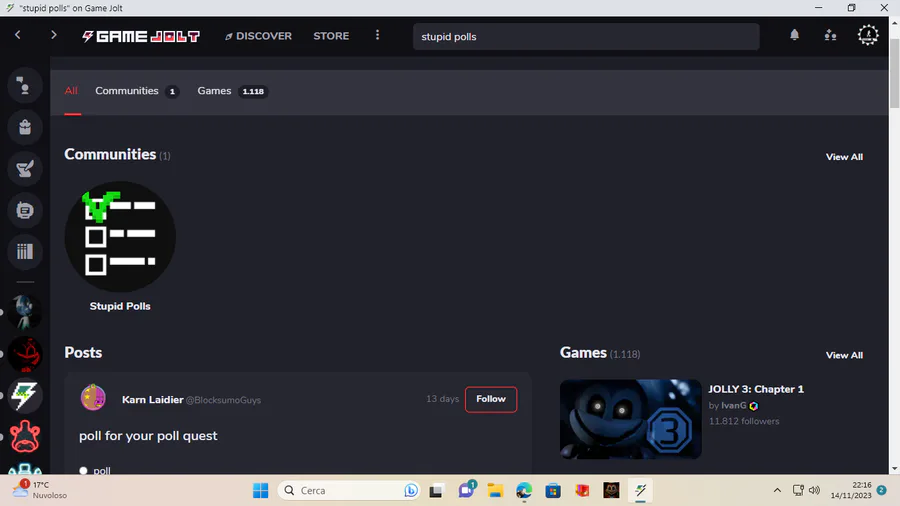This screenshot has width=900, height=506.
Task: Open the weather widget 17°C Nuvoloso
Action: (40, 490)
